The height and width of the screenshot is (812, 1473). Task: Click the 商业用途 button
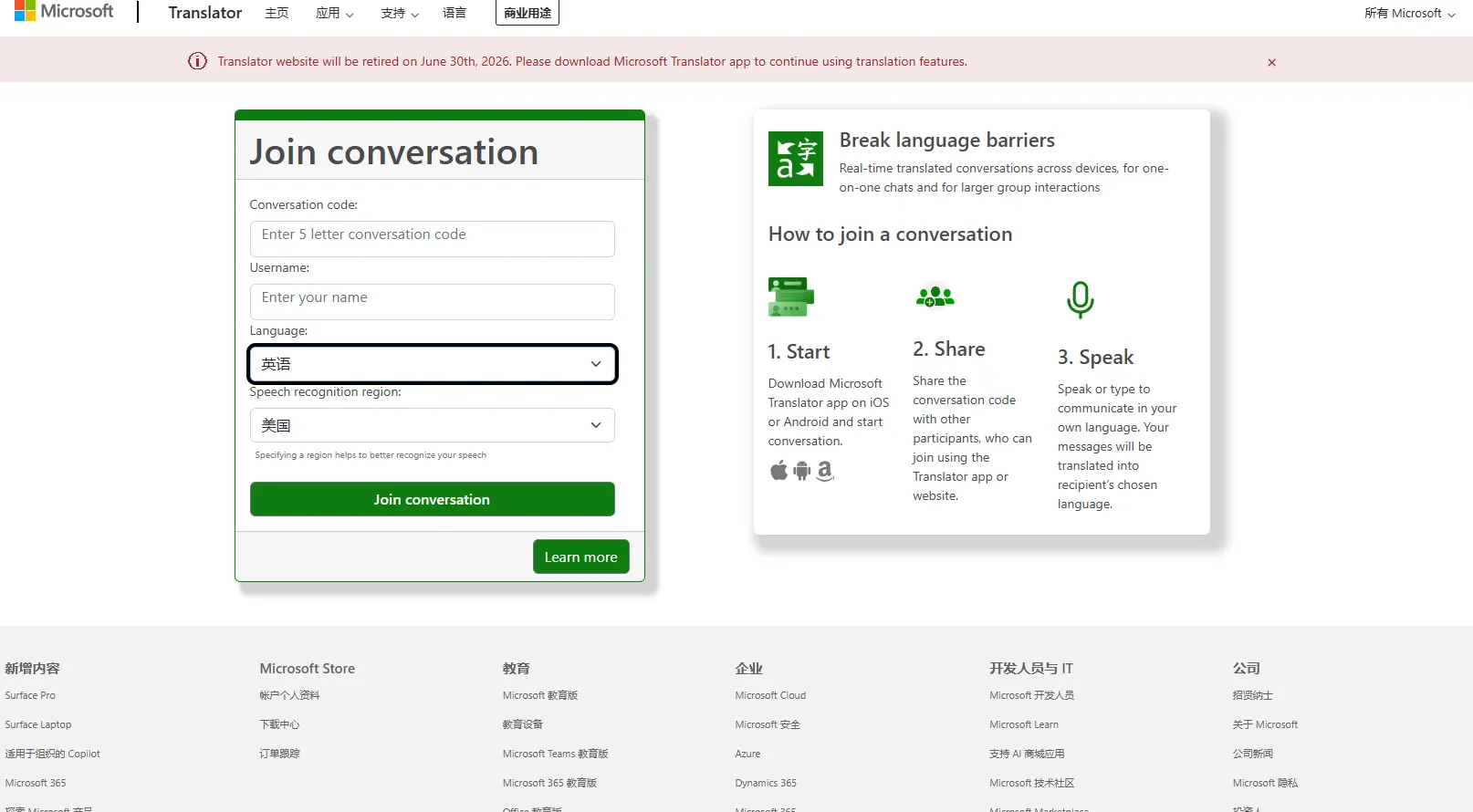pyautogui.click(x=528, y=13)
